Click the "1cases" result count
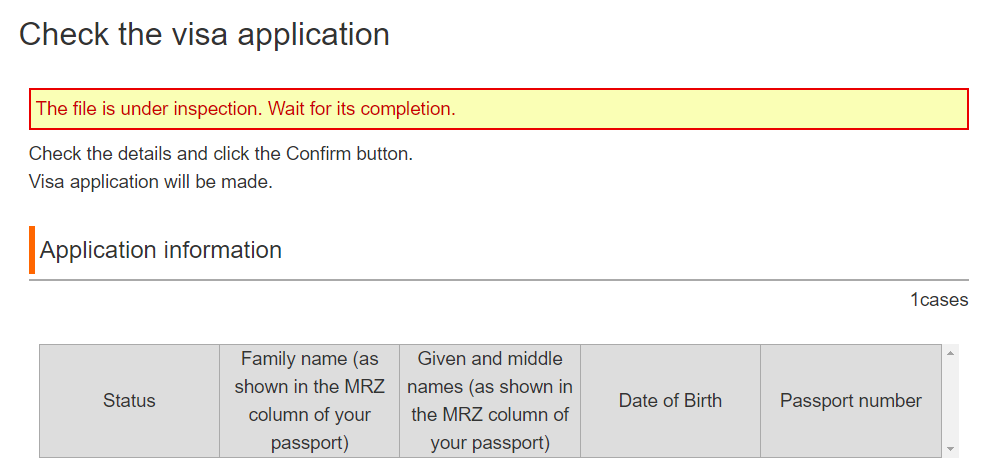The width and height of the screenshot is (990, 458). [938, 300]
